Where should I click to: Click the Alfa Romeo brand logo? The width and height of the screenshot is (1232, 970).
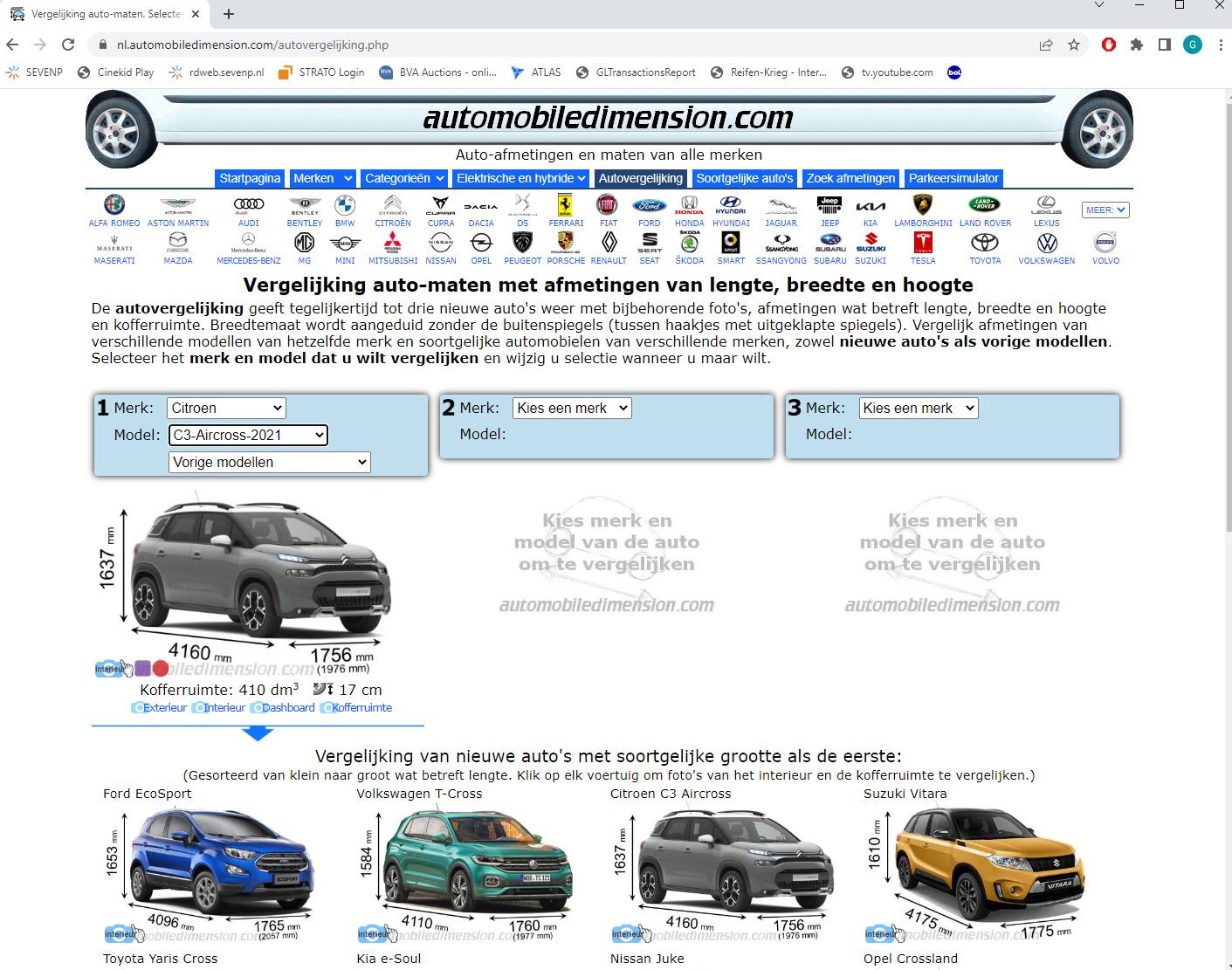[114, 205]
